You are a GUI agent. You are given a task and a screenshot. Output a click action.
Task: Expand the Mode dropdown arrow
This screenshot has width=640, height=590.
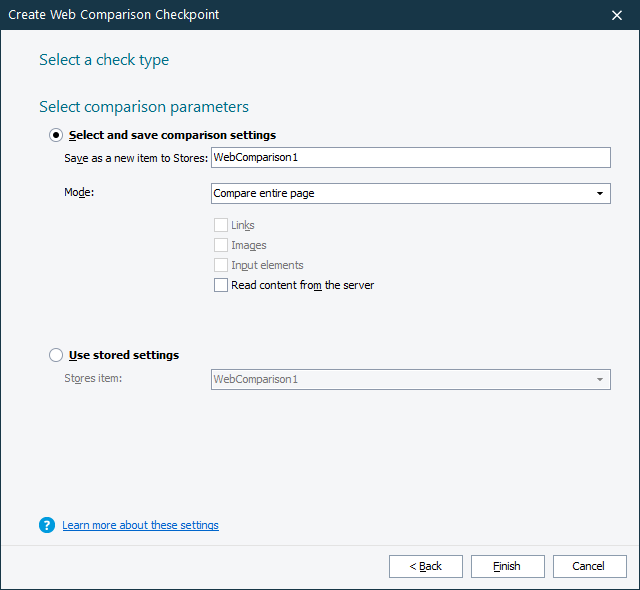click(600, 193)
